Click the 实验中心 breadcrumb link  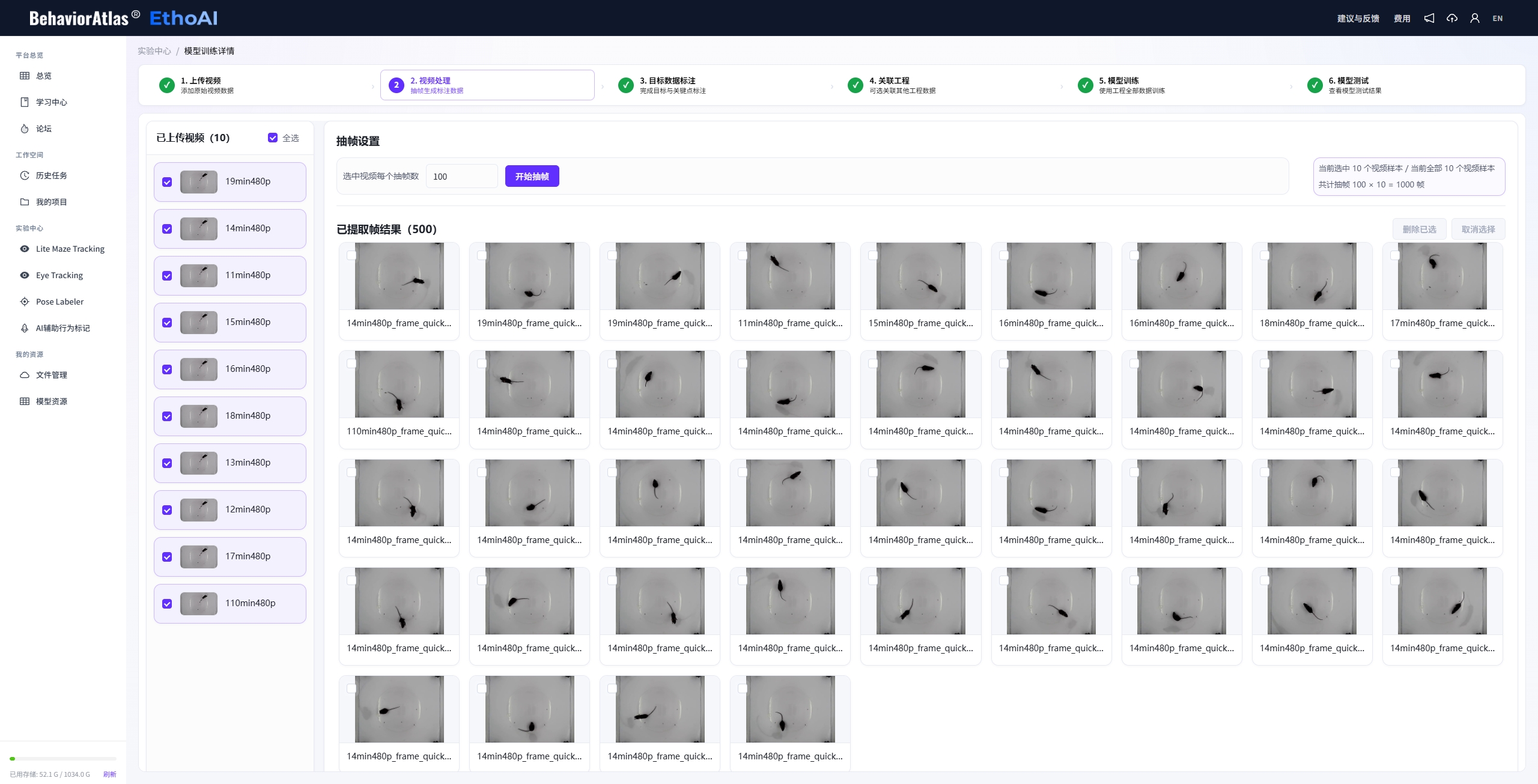[x=154, y=51]
